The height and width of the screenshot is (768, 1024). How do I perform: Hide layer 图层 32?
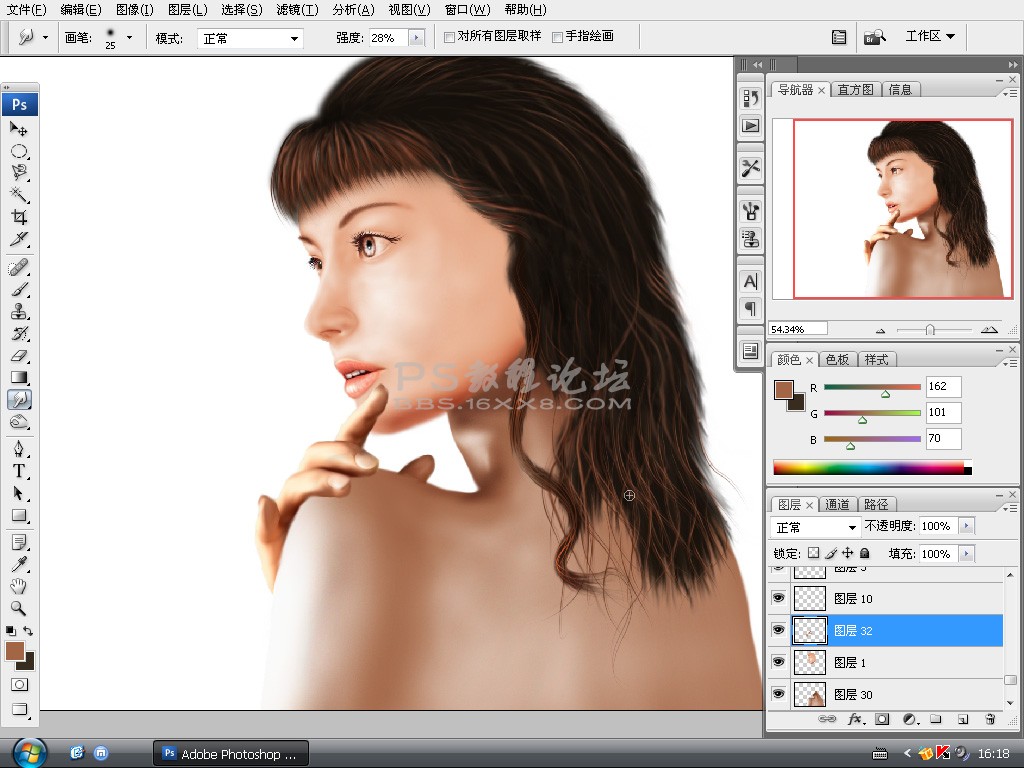coord(778,630)
